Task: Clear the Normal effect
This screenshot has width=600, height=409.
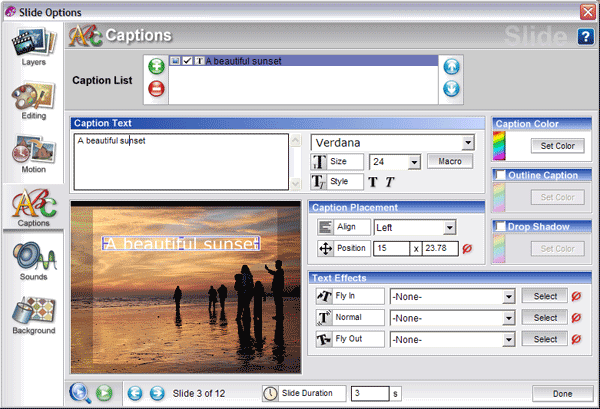Action: (x=576, y=318)
